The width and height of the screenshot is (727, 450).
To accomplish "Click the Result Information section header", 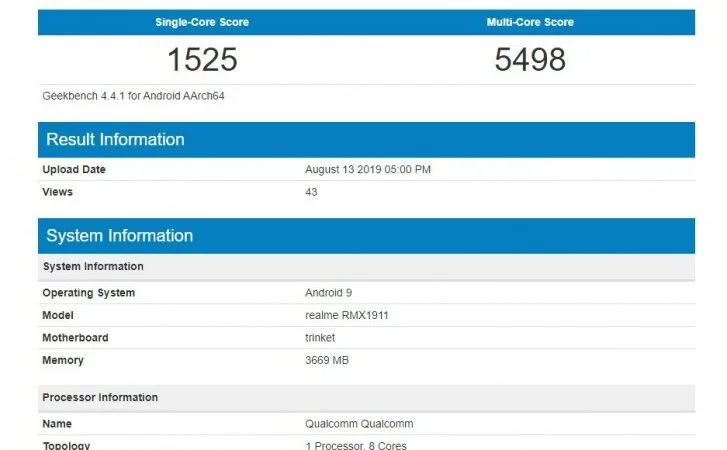I will [x=366, y=139].
